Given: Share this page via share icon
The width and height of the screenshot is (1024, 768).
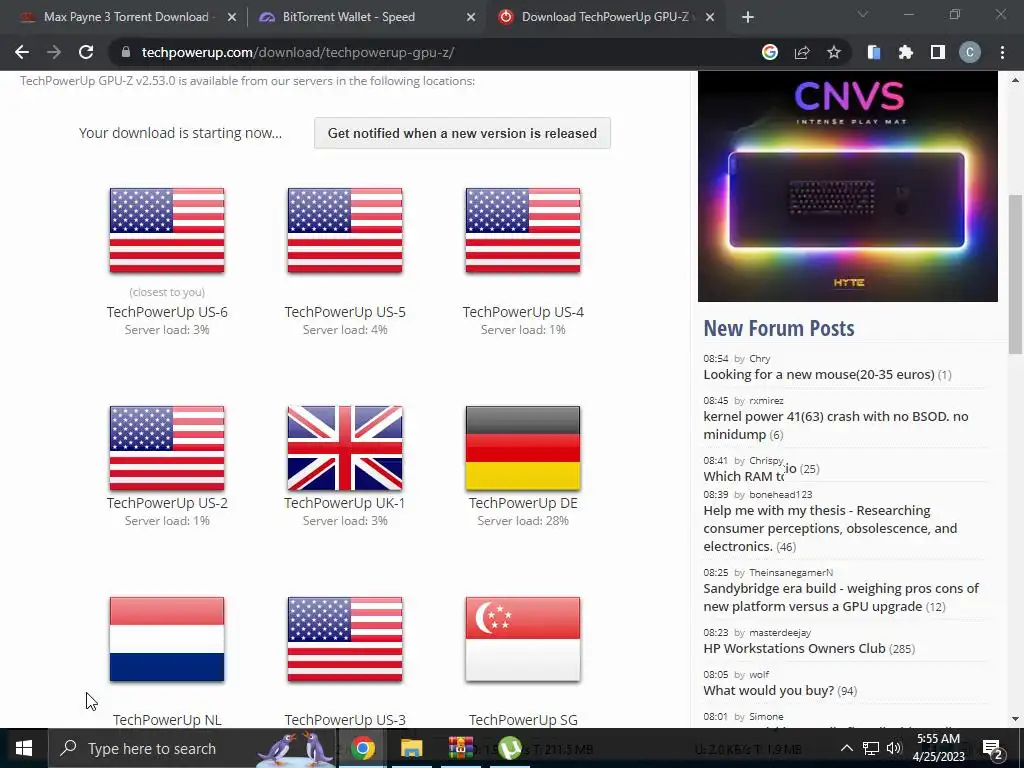Looking at the screenshot, I should point(802,52).
